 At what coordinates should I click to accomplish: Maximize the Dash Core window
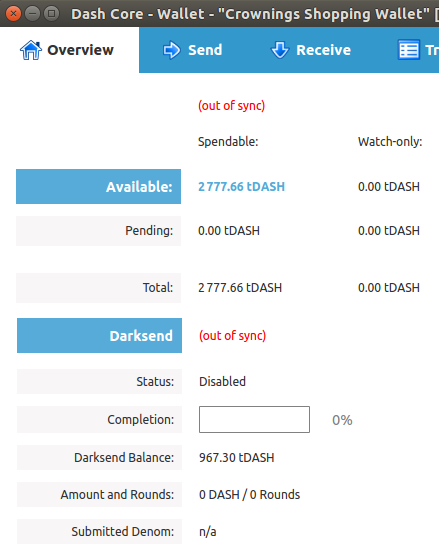tap(52, 14)
